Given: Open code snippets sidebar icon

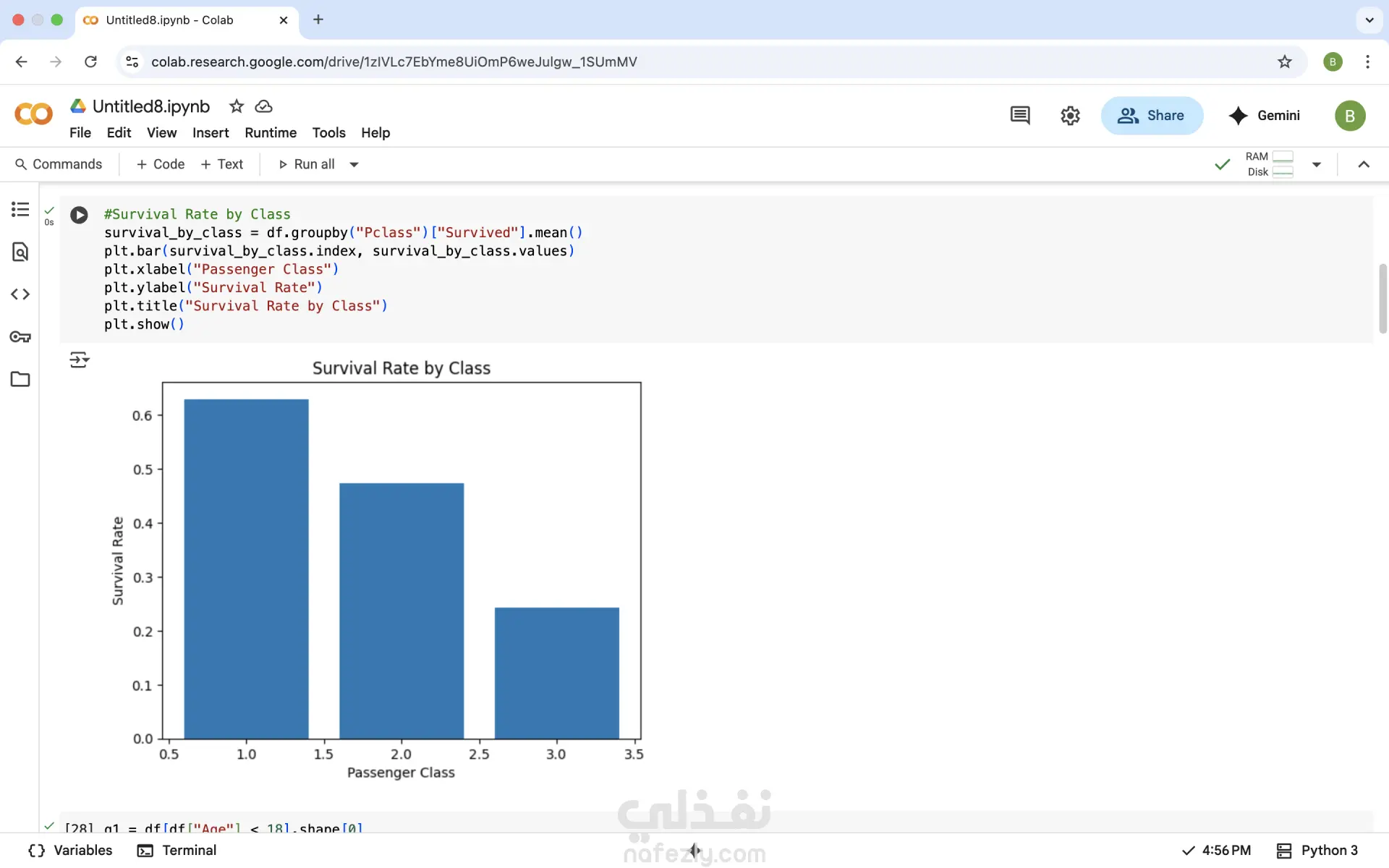Looking at the screenshot, I should [20, 294].
